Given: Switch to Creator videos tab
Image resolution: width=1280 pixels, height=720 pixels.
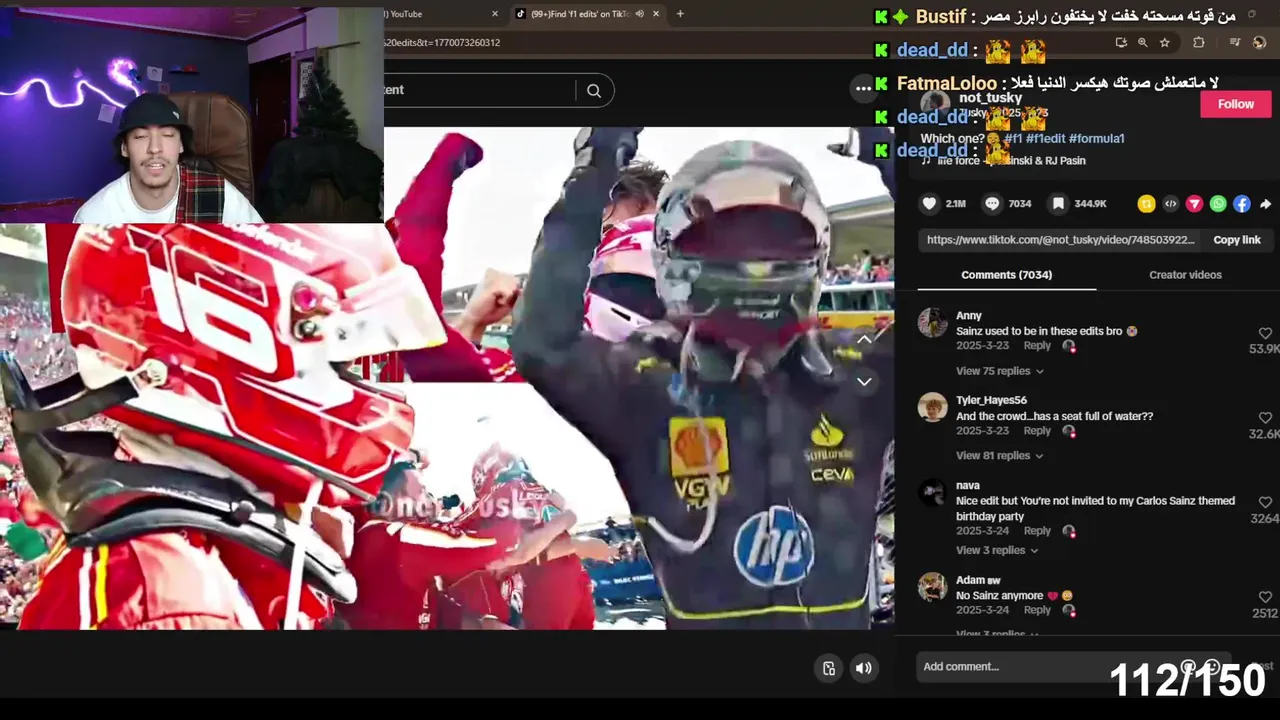Looking at the screenshot, I should 1185,275.
